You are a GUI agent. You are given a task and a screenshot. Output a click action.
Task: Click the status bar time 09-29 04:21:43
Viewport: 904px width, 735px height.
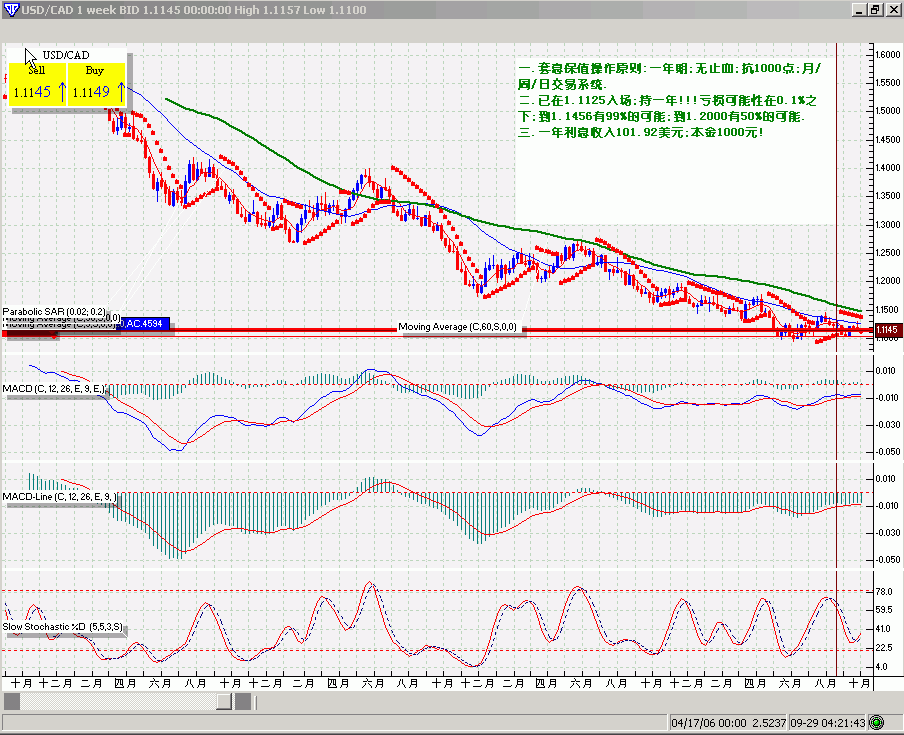click(x=827, y=723)
